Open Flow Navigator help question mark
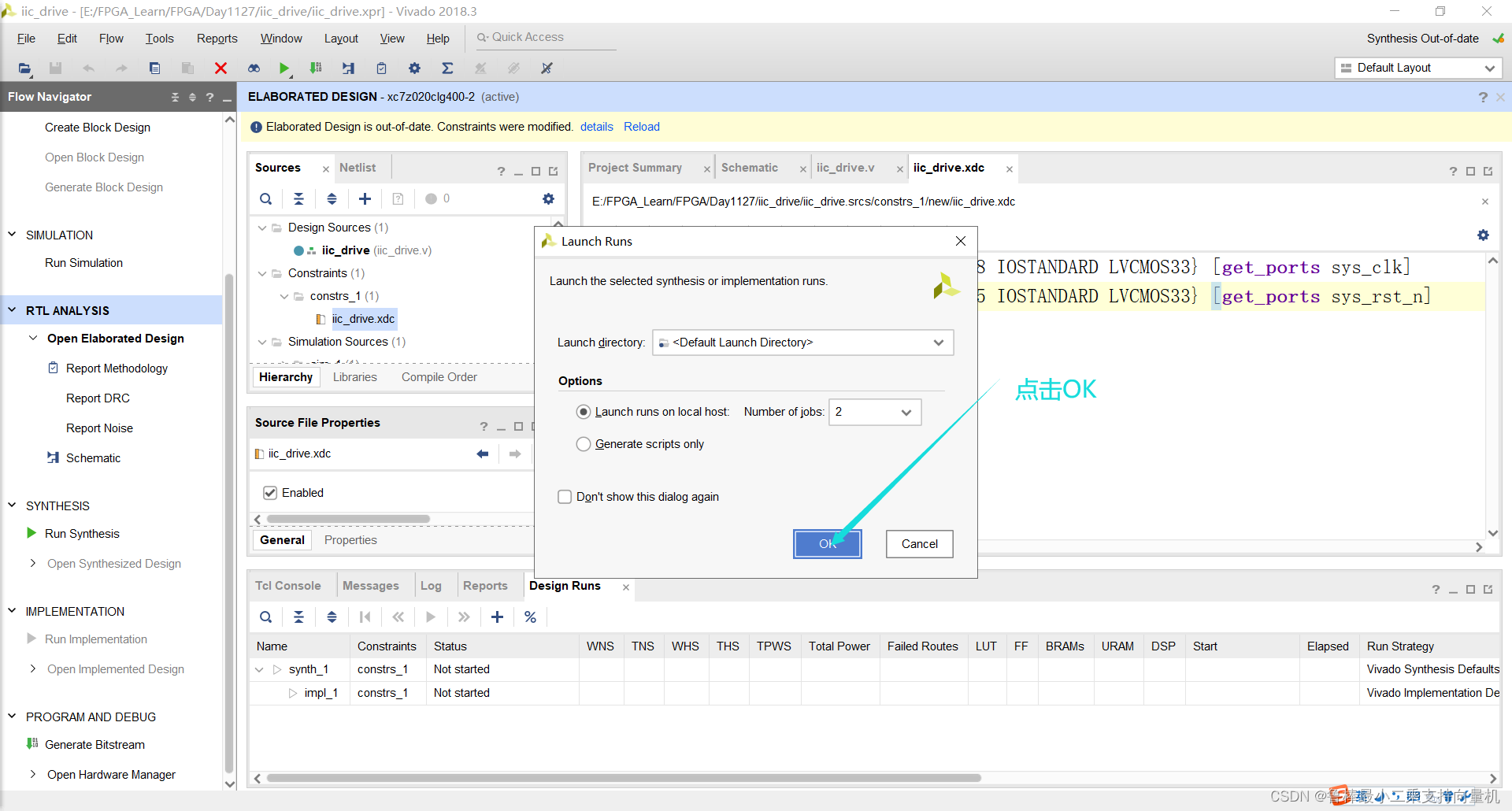The image size is (1512, 811). click(209, 97)
